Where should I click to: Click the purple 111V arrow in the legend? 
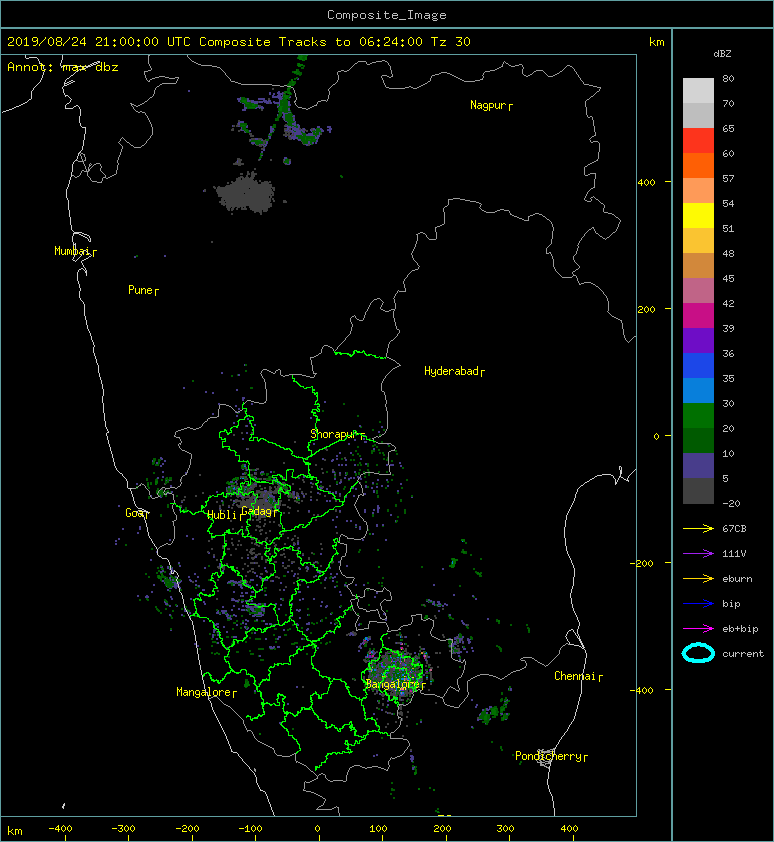coord(698,554)
